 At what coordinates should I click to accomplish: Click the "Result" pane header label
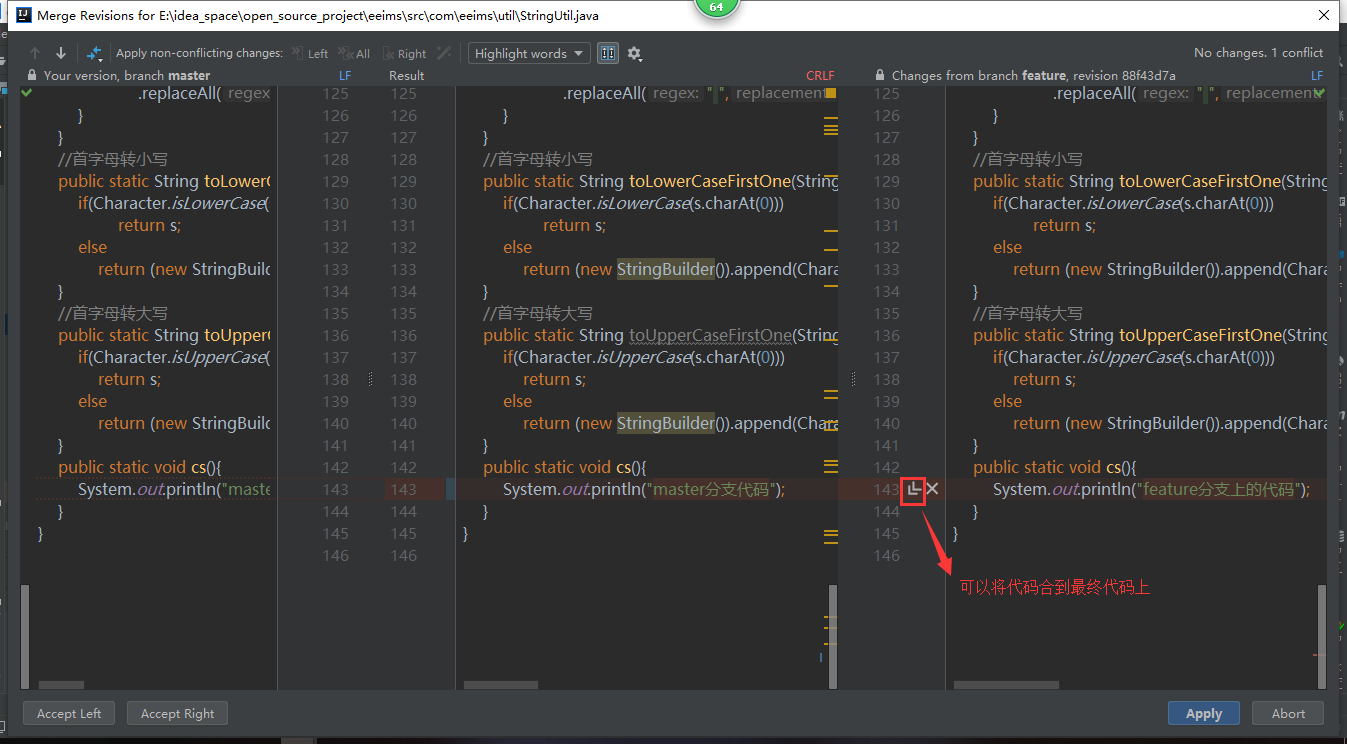(x=407, y=75)
